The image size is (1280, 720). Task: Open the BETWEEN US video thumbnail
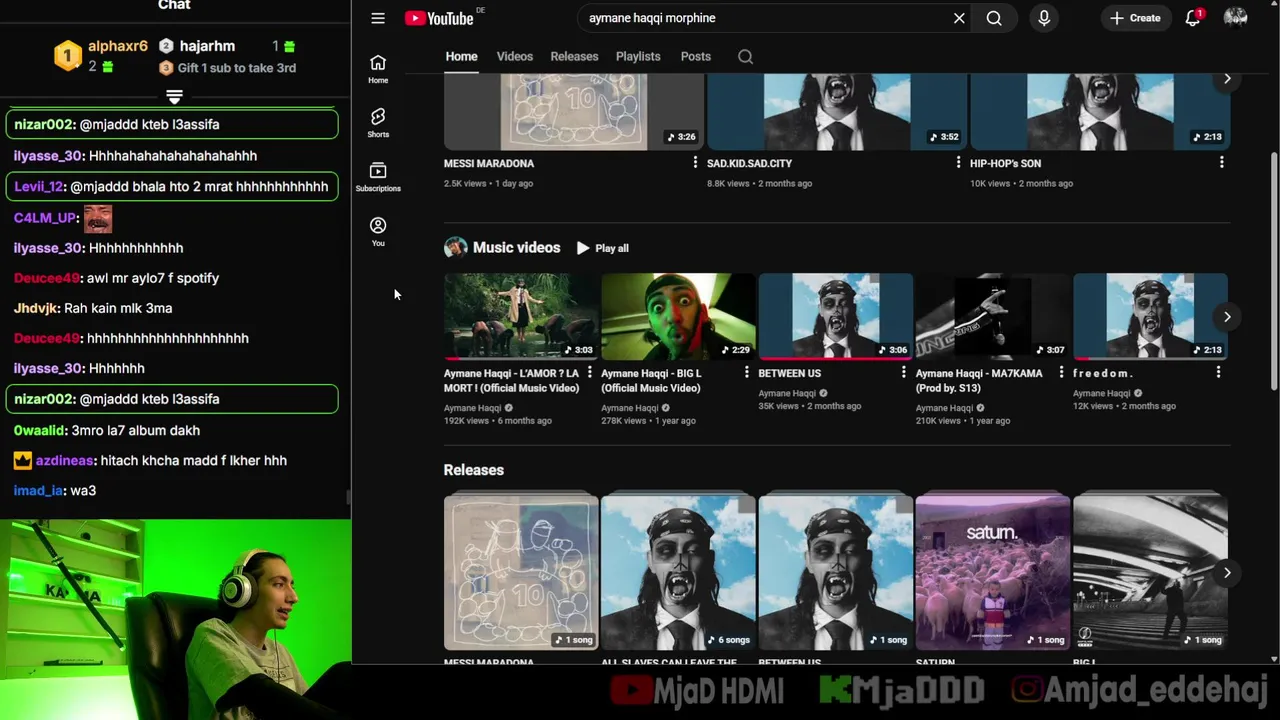(835, 316)
